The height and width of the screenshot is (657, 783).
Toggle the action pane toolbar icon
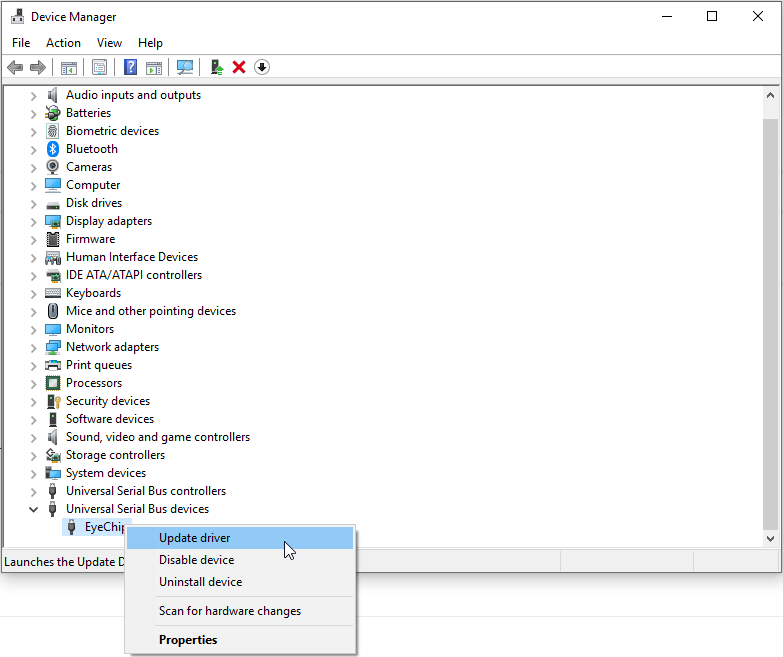pos(154,67)
